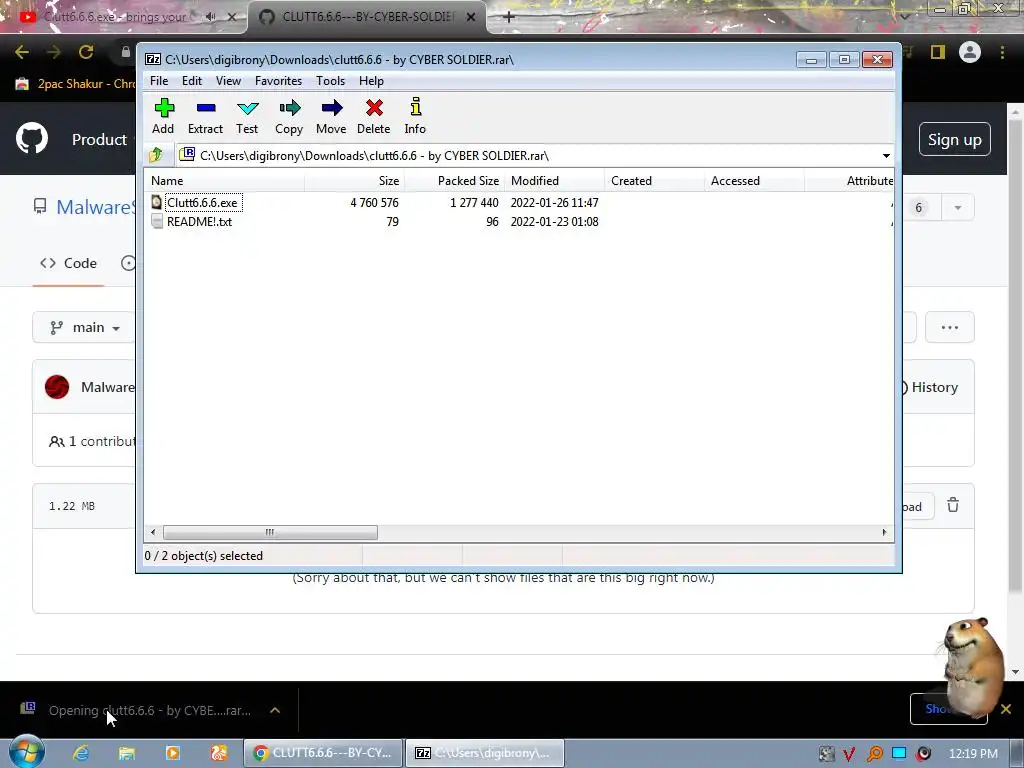Click the red Delete icon
The image size is (1024, 768).
point(374,116)
